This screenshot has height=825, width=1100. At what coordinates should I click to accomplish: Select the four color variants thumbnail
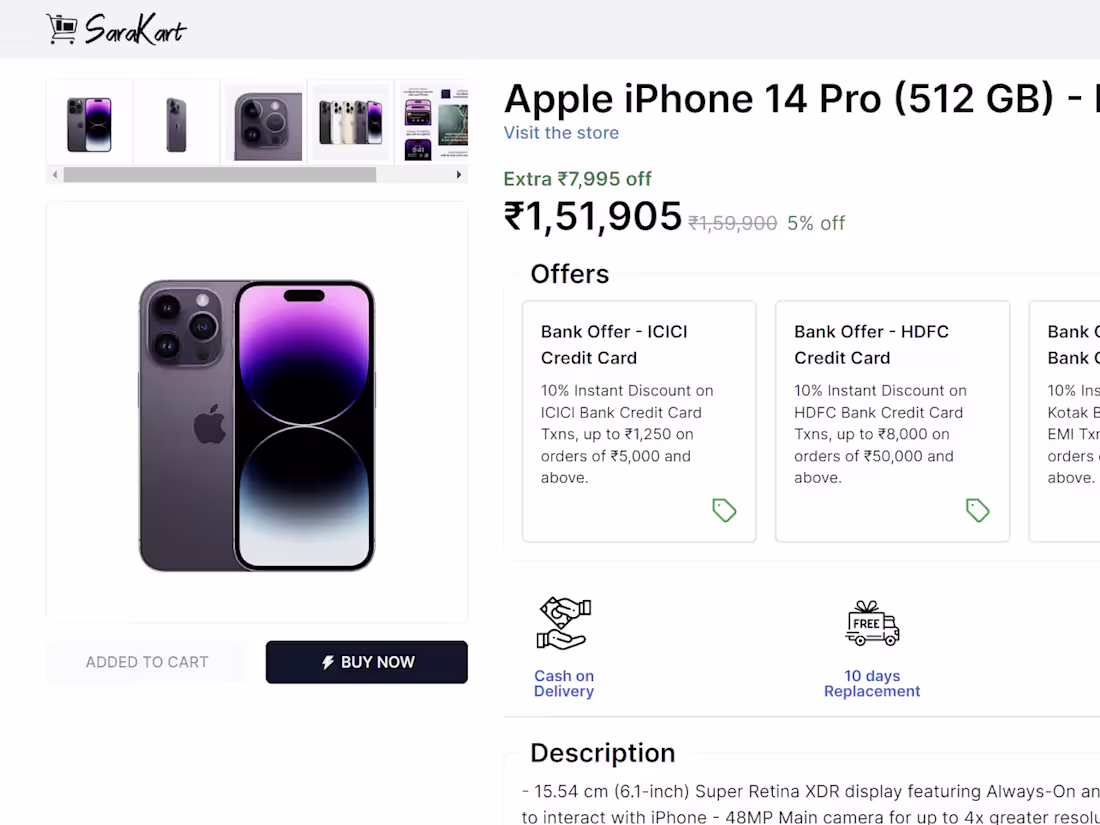tap(350, 124)
